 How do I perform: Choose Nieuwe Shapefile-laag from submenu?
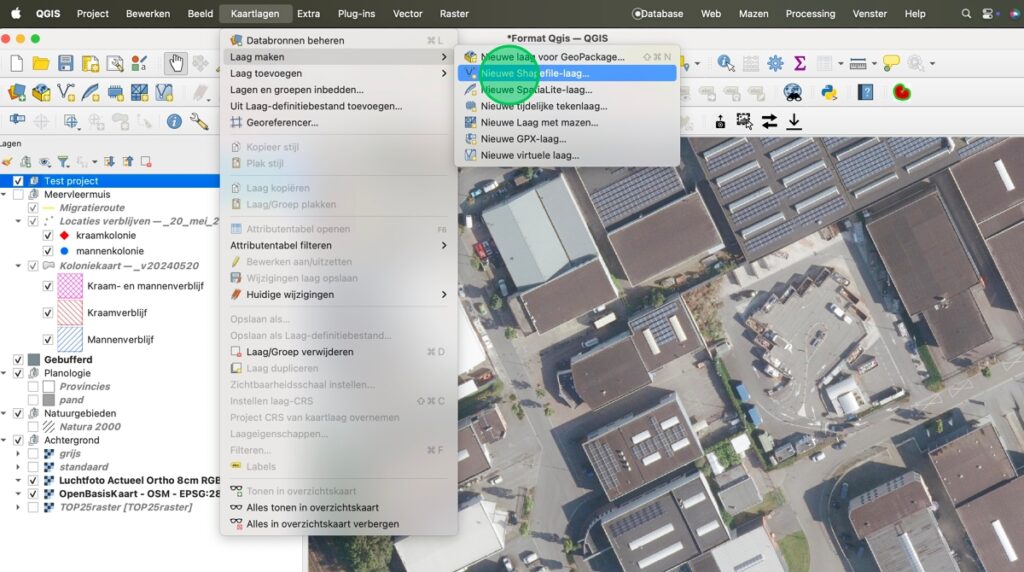[535, 73]
